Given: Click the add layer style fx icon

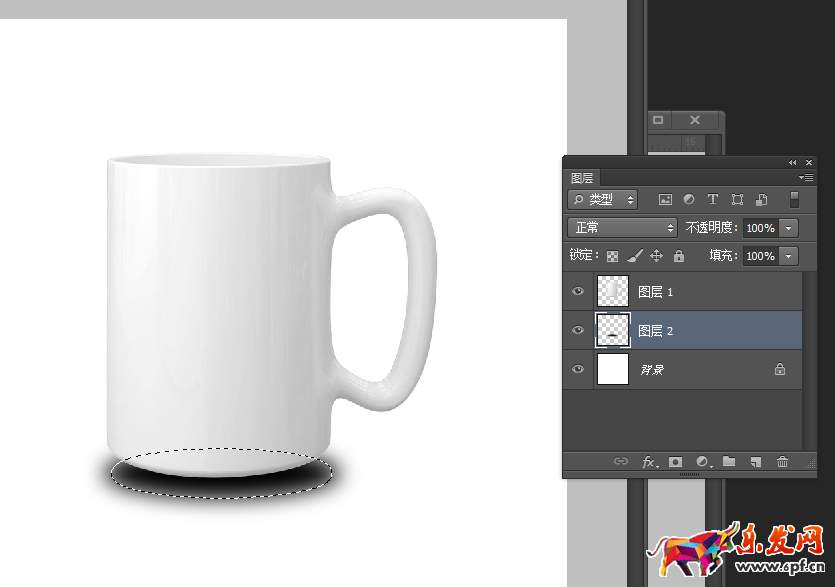Looking at the screenshot, I should 650,462.
